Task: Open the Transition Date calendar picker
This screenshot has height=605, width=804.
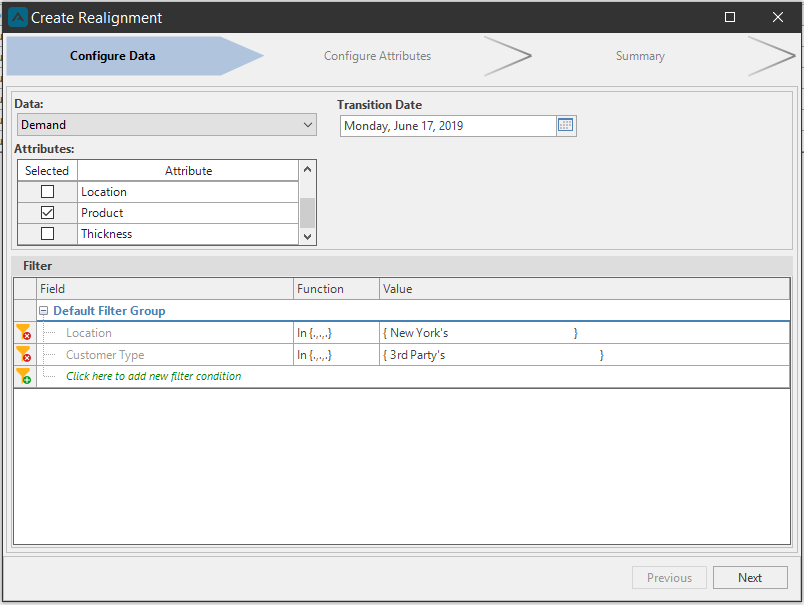Action: click(566, 126)
